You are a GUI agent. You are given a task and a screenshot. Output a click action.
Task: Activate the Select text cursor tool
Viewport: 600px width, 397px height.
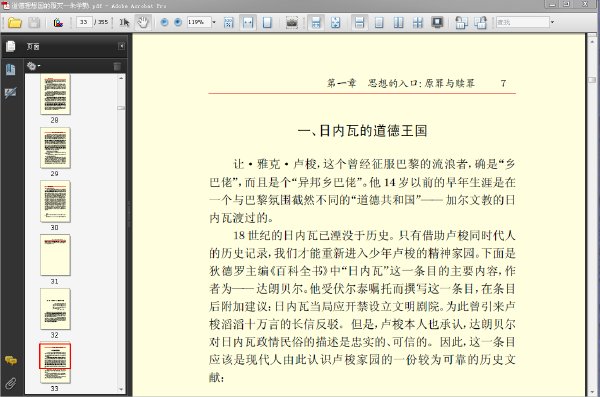pyautogui.click(x=124, y=23)
